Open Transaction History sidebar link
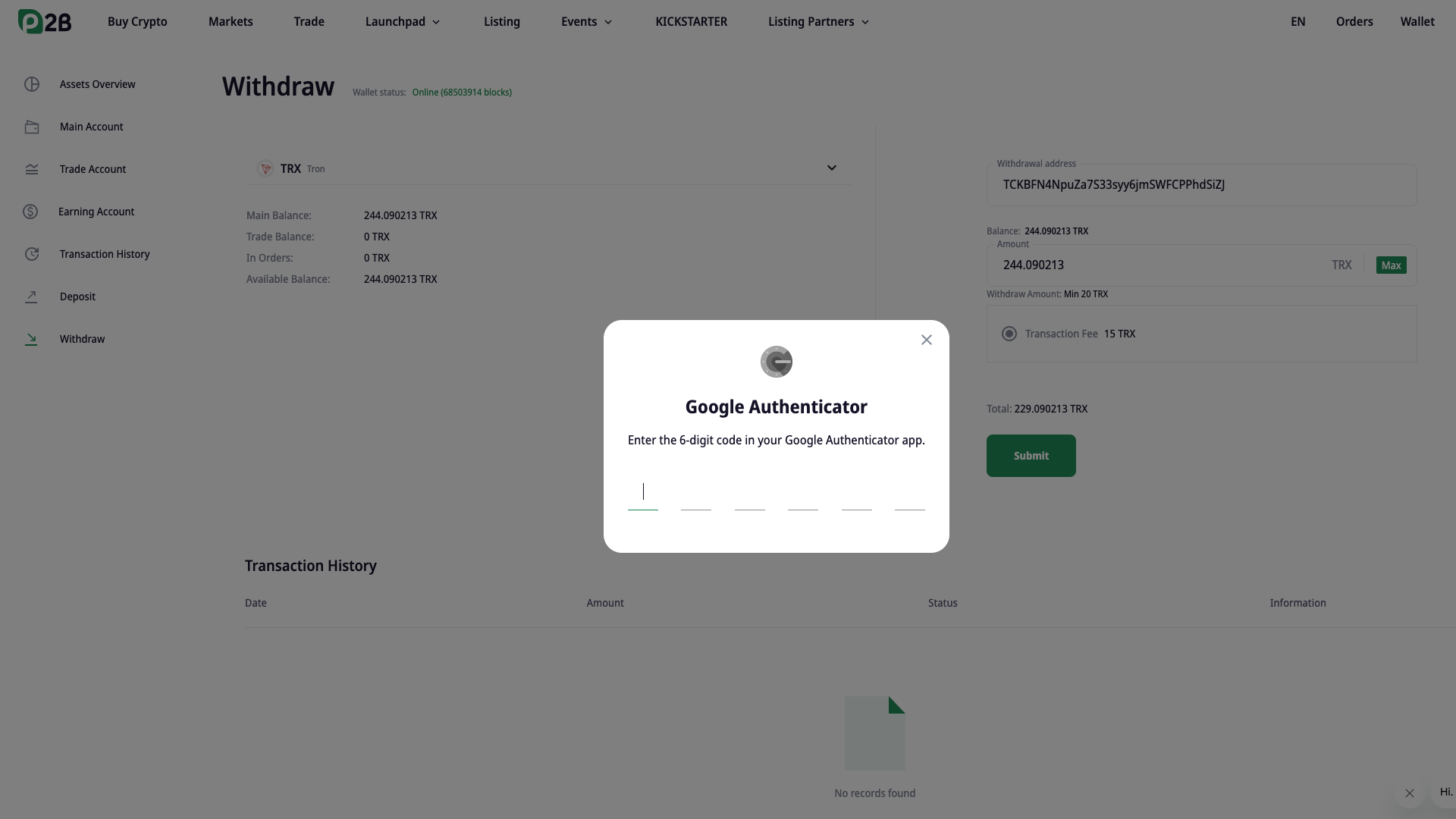Image resolution: width=1456 pixels, height=819 pixels. 105,254
